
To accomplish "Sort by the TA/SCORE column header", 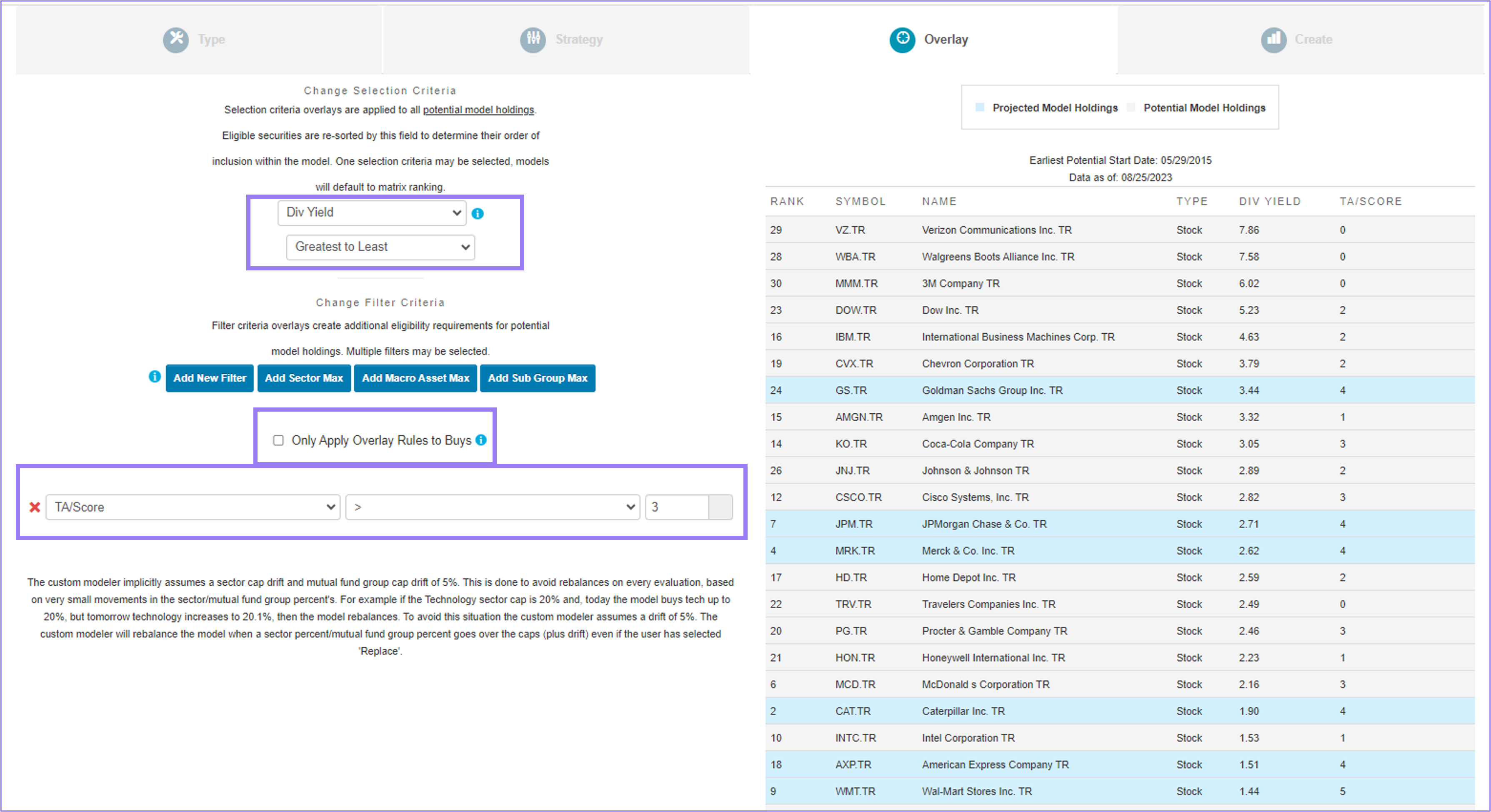I will point(1370,201).
